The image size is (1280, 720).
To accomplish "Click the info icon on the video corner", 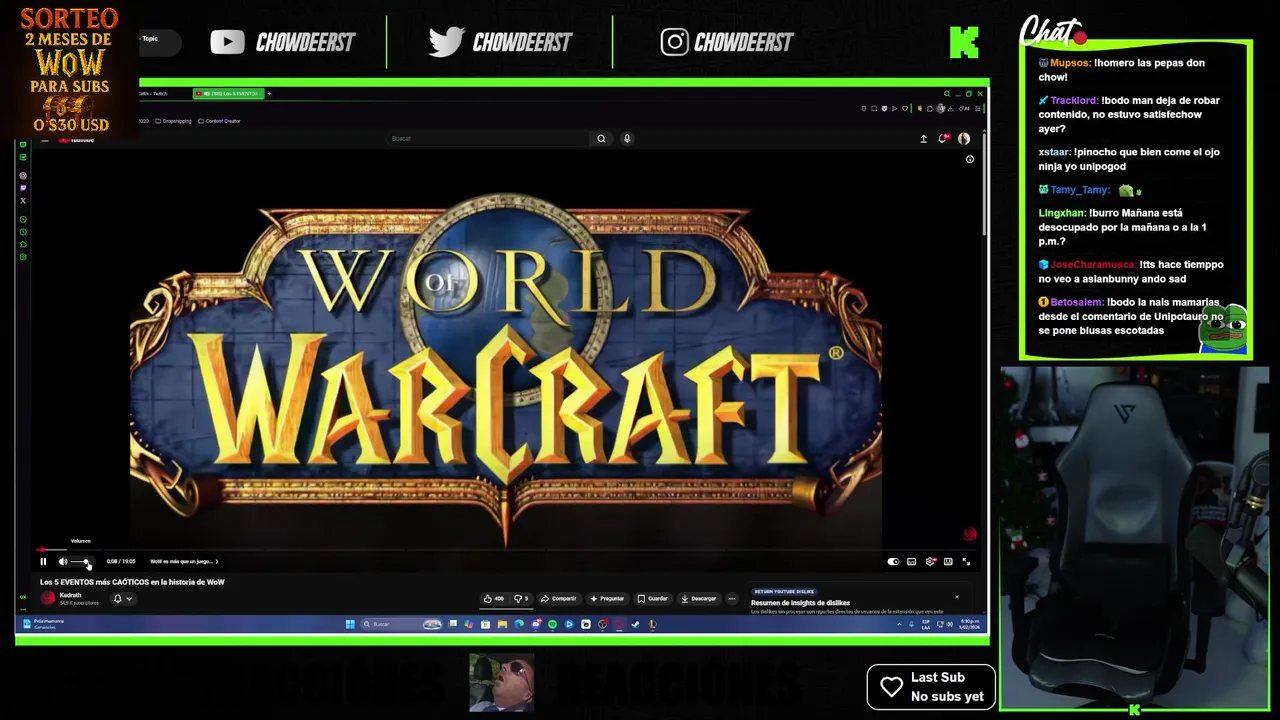I will click(x=969, y=160).
